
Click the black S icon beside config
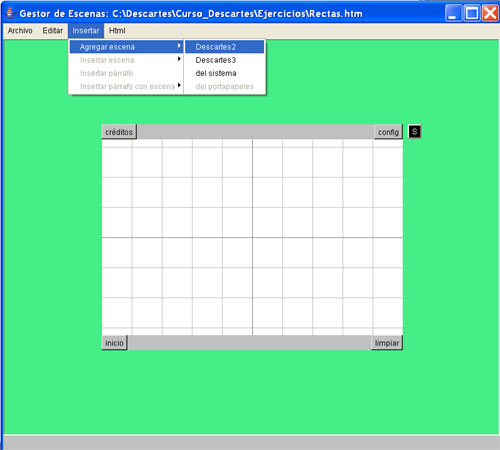point(414,132)
